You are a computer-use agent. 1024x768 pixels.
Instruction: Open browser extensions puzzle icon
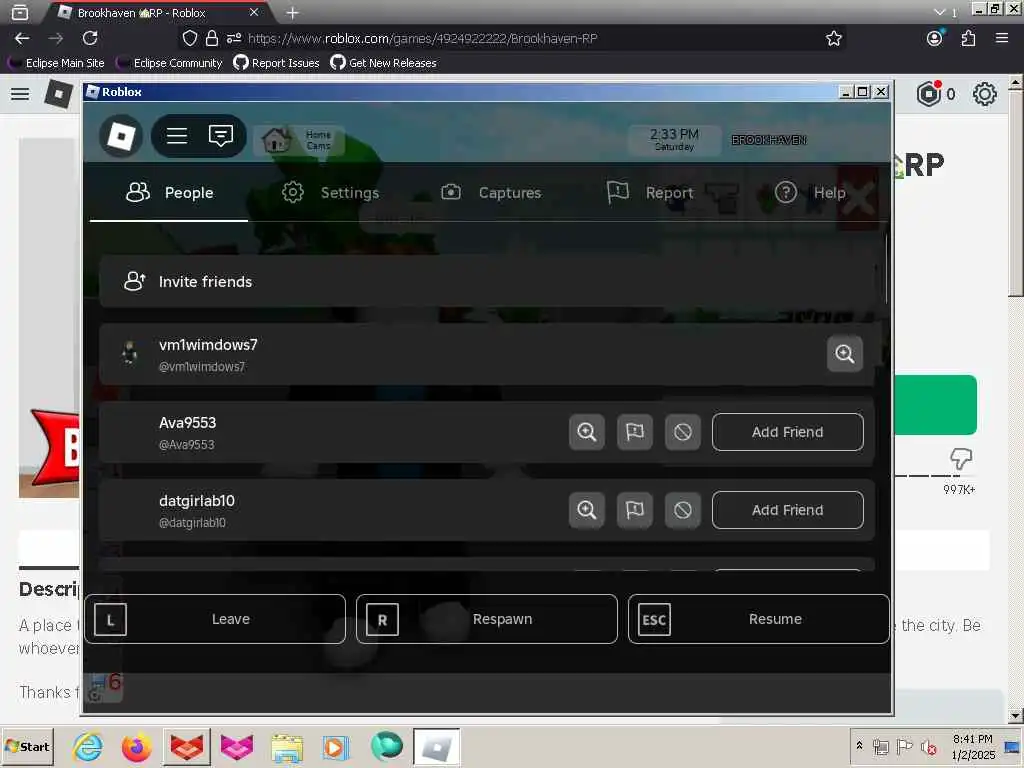click(x=968, y=39)
